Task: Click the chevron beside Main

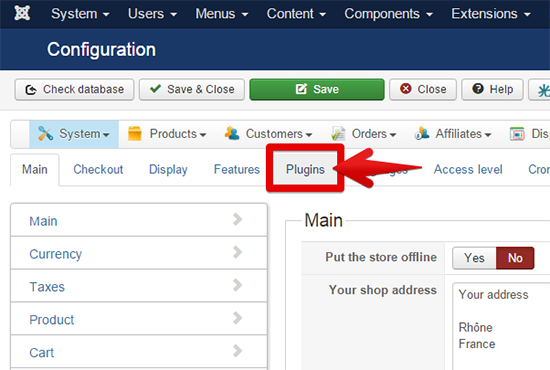Action: click(237, 219)
